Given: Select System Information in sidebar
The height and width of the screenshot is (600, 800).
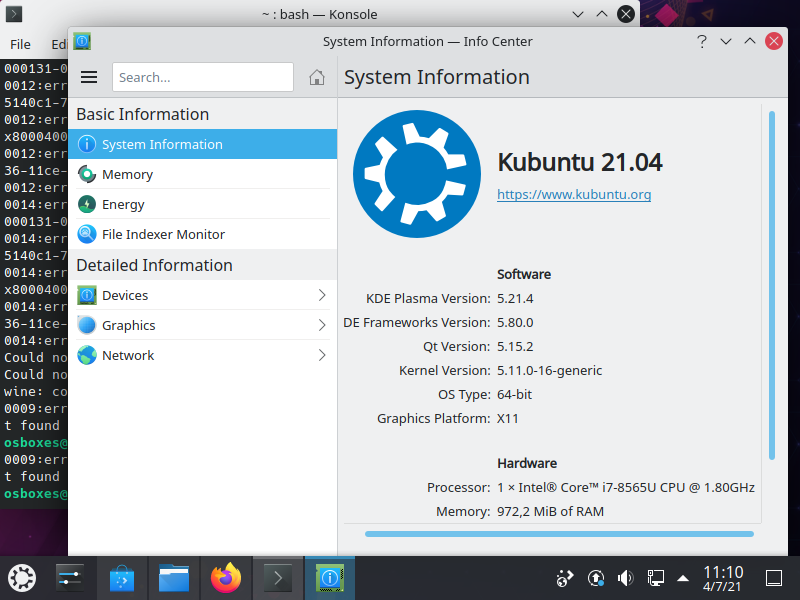Looking at the screenshot, I should pyautogui.click(x=162, y=144).
